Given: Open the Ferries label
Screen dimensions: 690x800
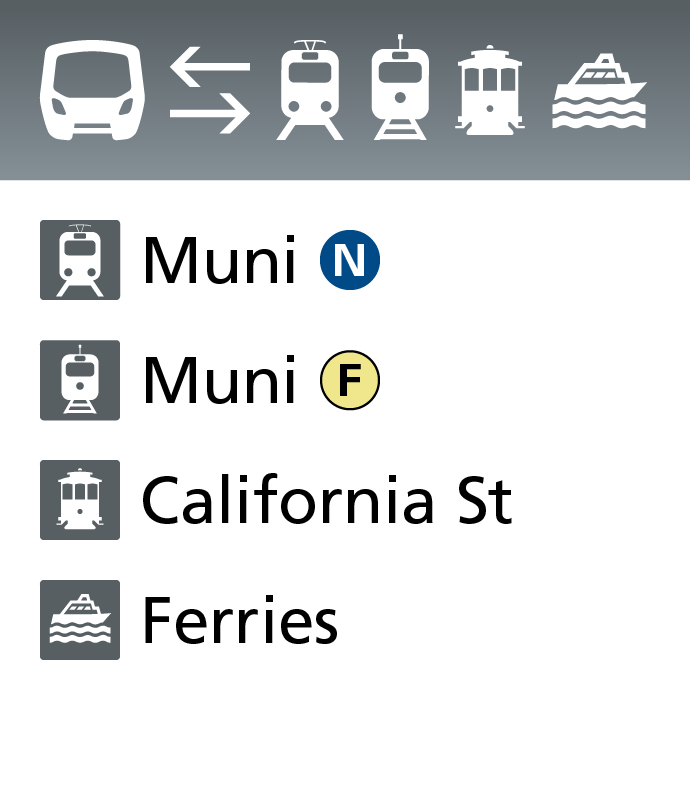Looking at the screenshot, I should 240,620.
